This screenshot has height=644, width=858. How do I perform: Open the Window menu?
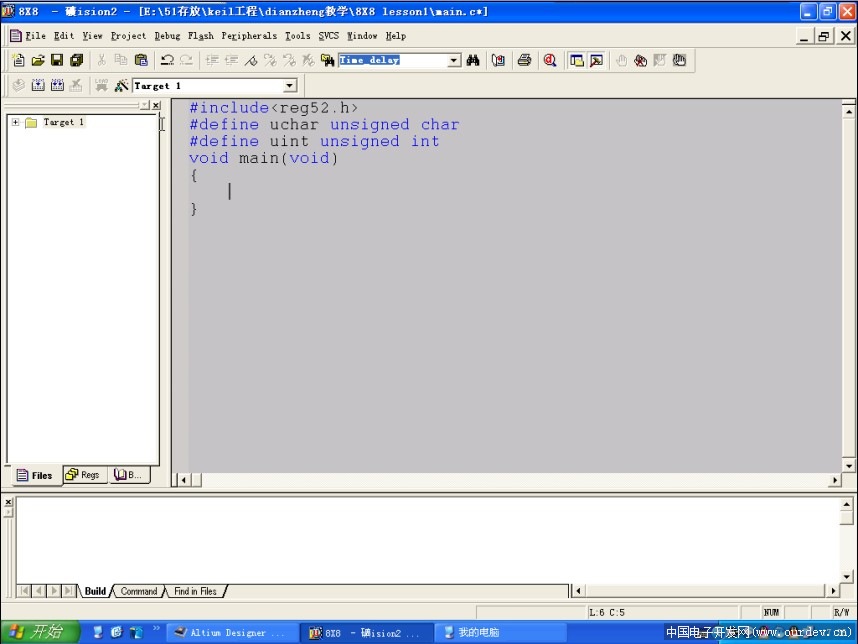coord(362,36)
